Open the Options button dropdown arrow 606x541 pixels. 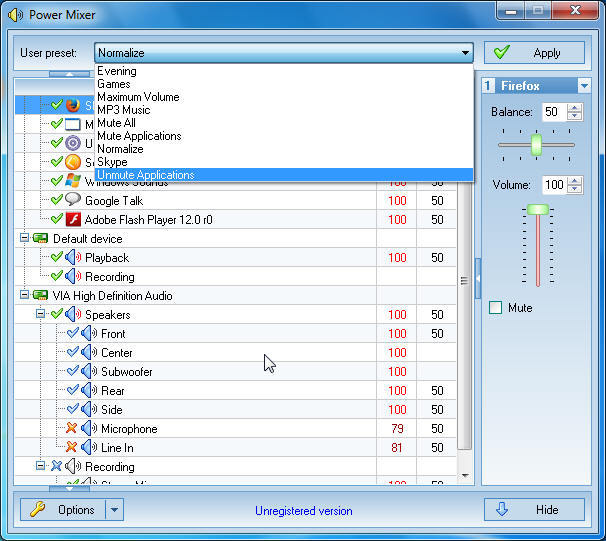pos(115,510)
